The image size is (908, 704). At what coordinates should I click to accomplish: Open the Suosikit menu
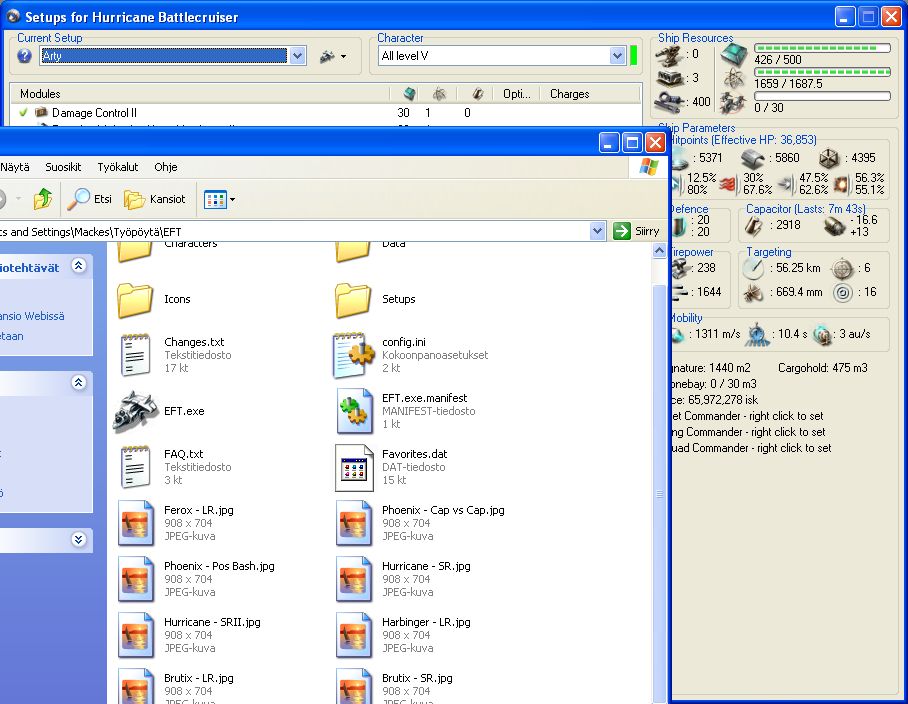pyautogui.click(x=63, y=167)
